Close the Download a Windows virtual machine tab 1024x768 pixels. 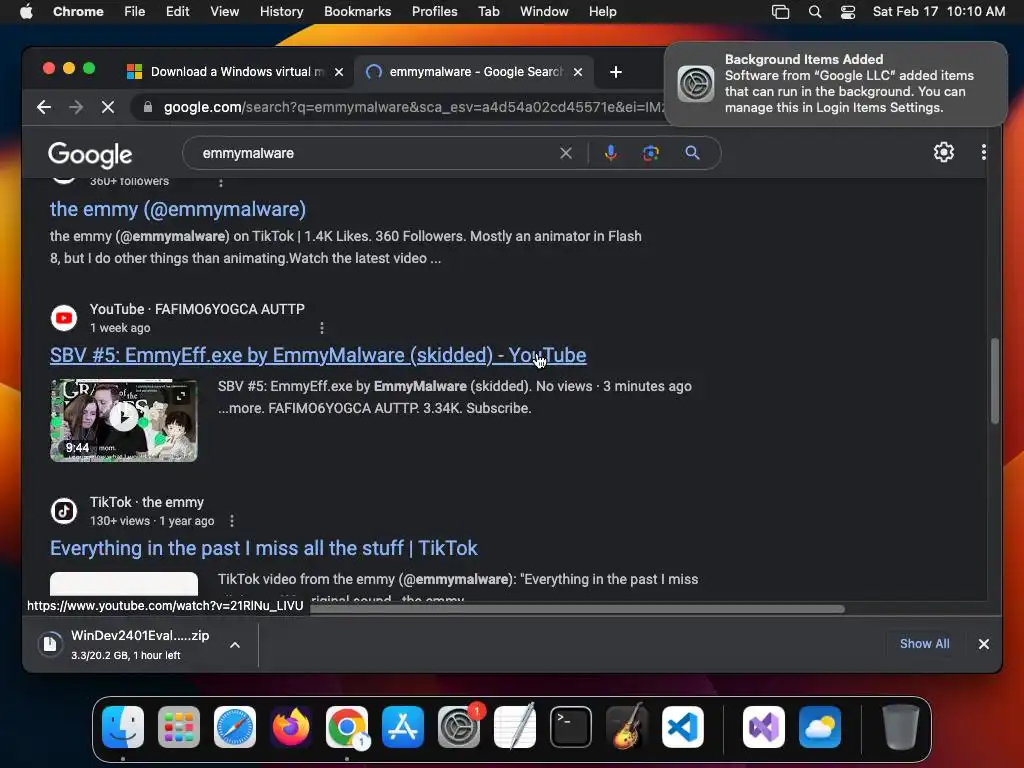click(339, 72)
